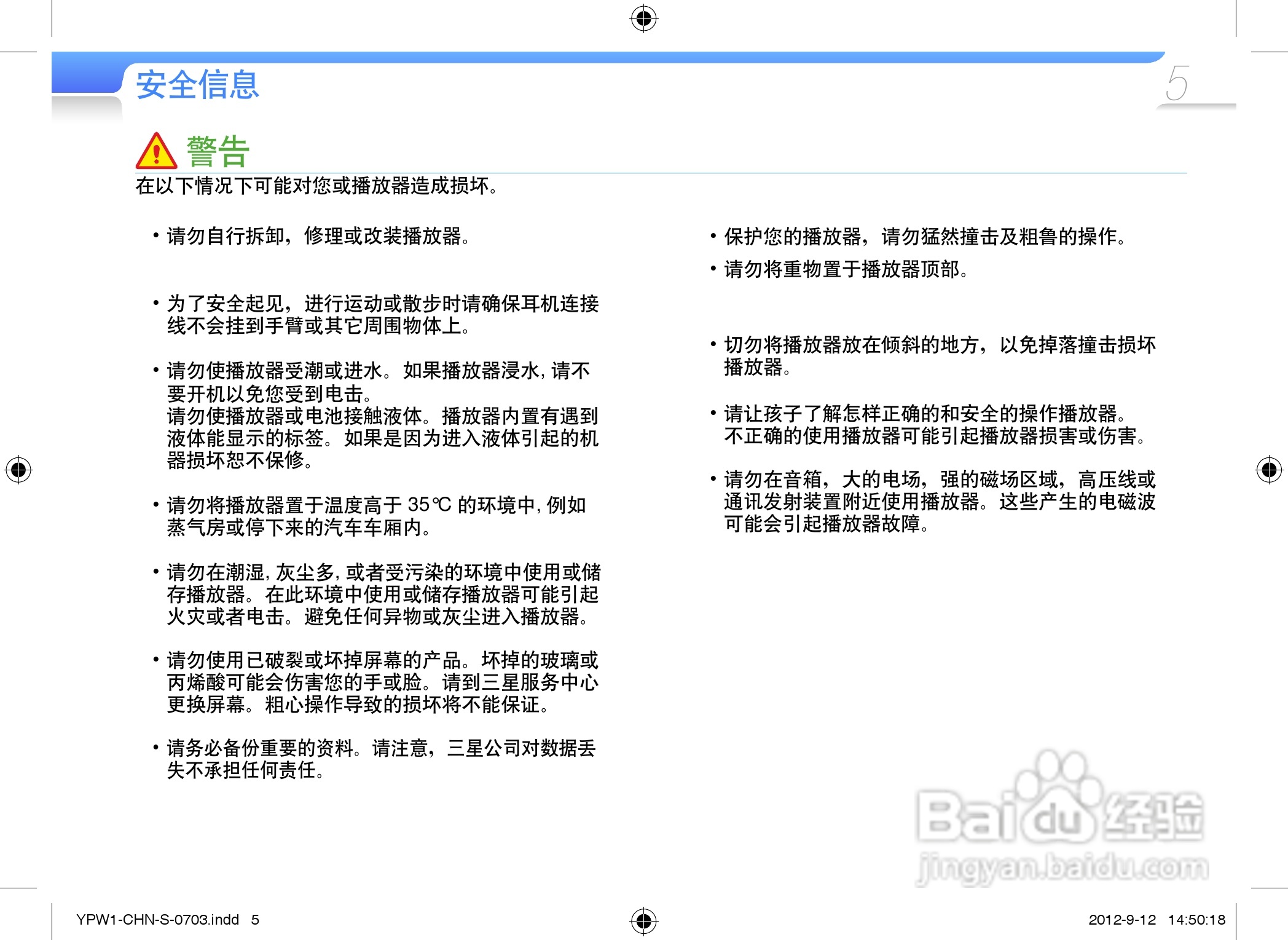Viewport: 1288px width, 940px height.
Task: Click the right side registration mark
Action: tap(1269, 470)
